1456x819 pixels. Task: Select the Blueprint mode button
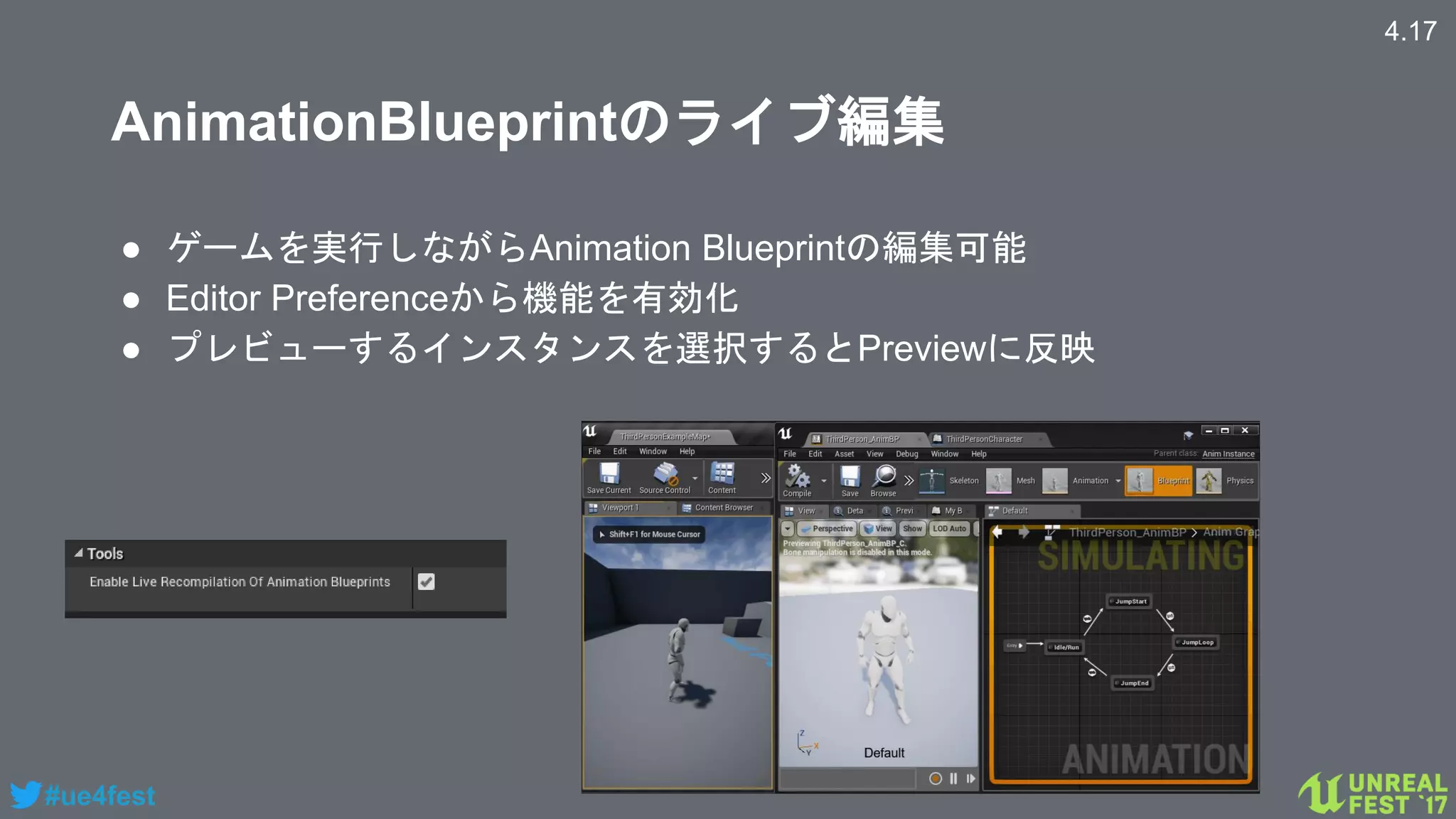click(x=1158, y=481)
